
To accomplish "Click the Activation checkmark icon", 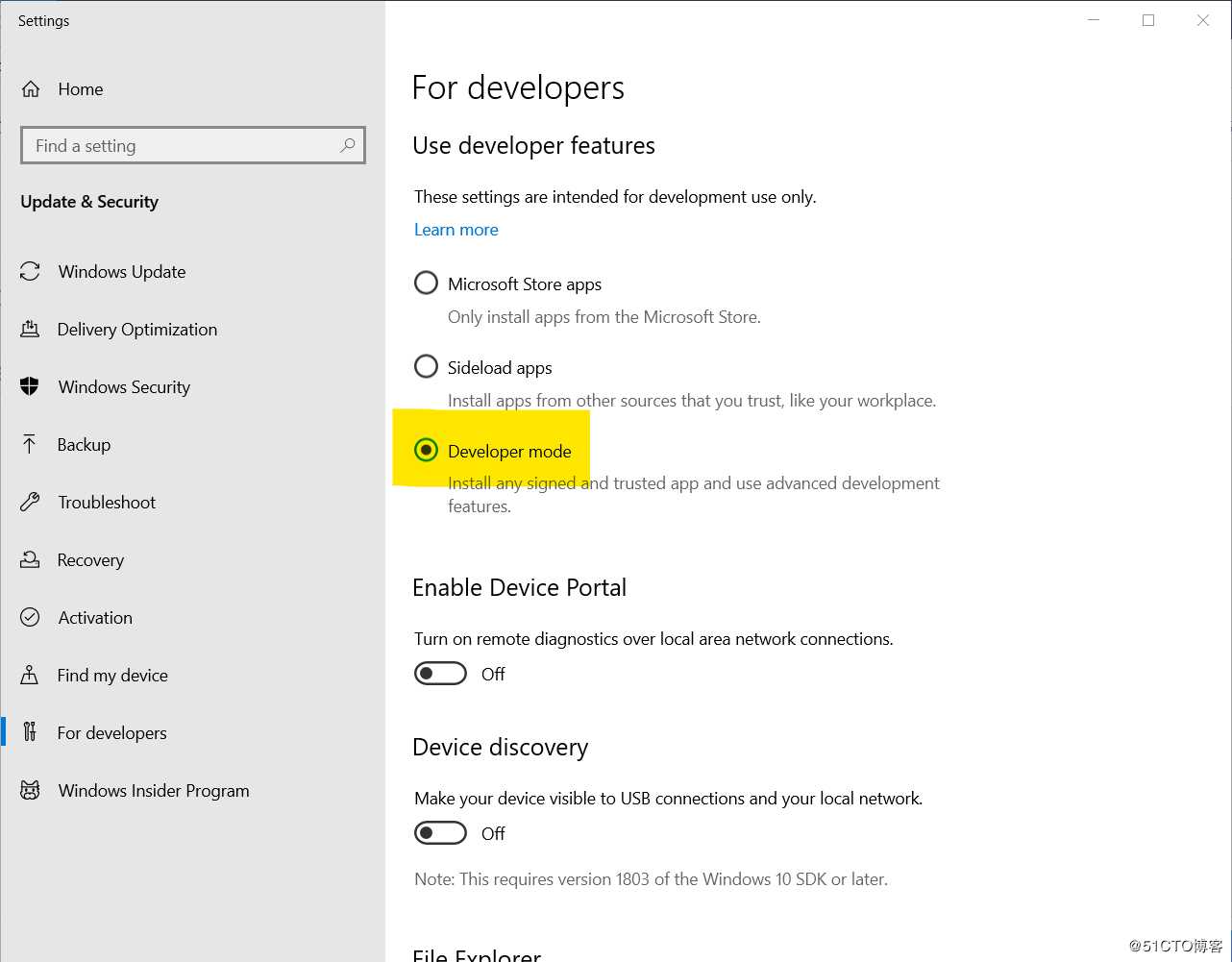I will pyautogui.click(x=31, y=617).
